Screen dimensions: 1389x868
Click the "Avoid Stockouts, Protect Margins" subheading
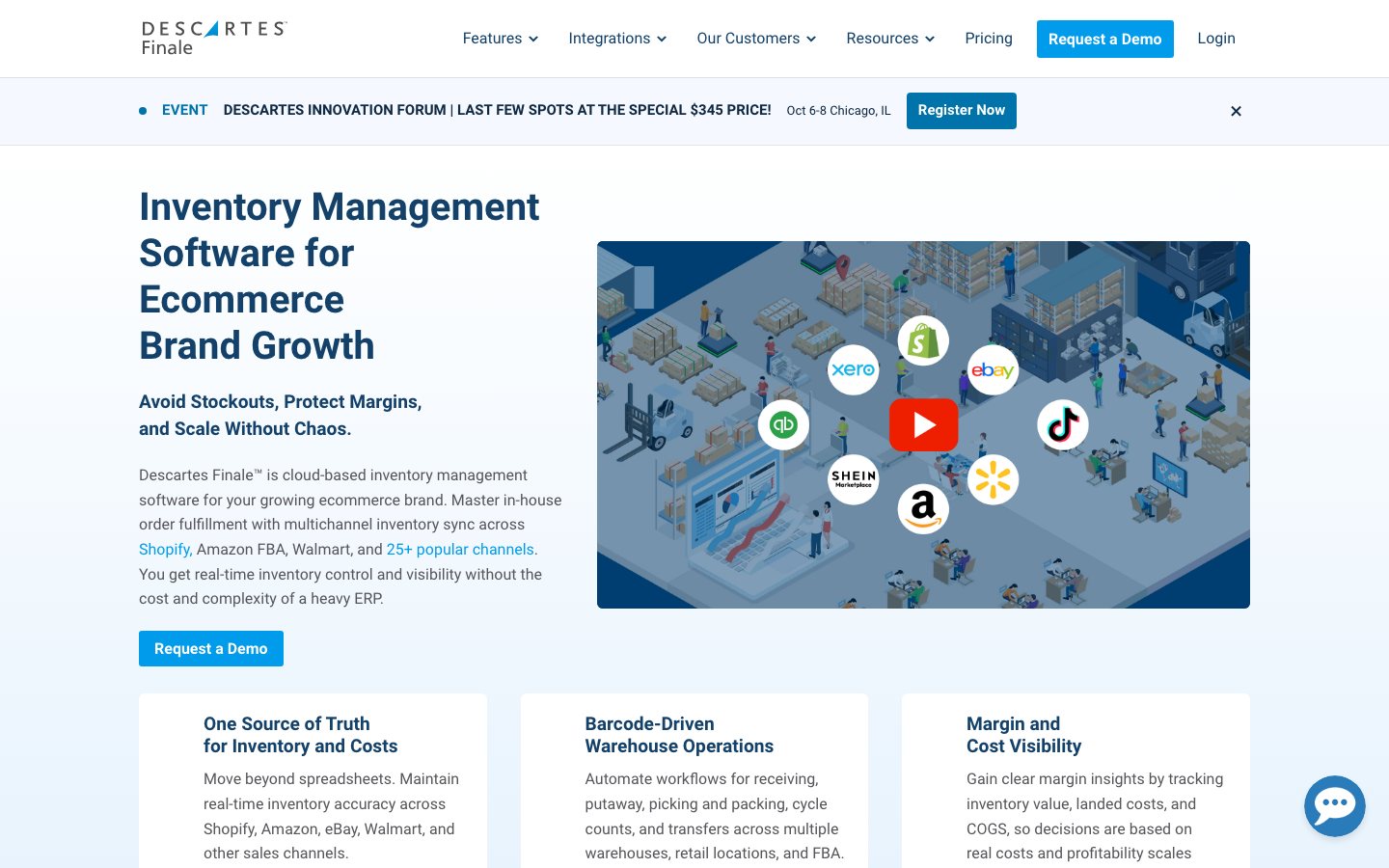281,415
